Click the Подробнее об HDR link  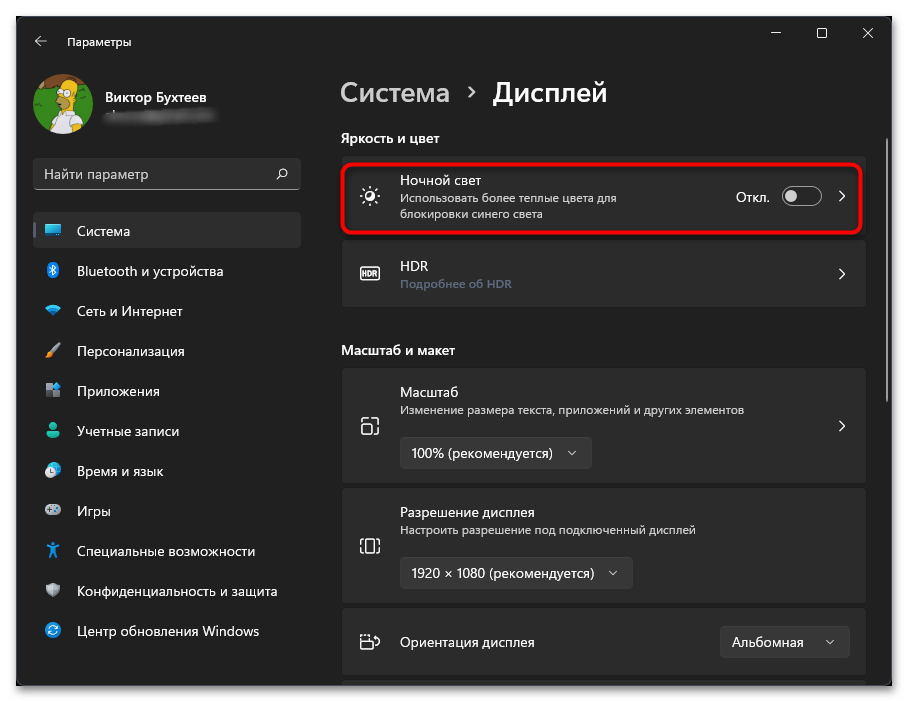click(456, 284)
